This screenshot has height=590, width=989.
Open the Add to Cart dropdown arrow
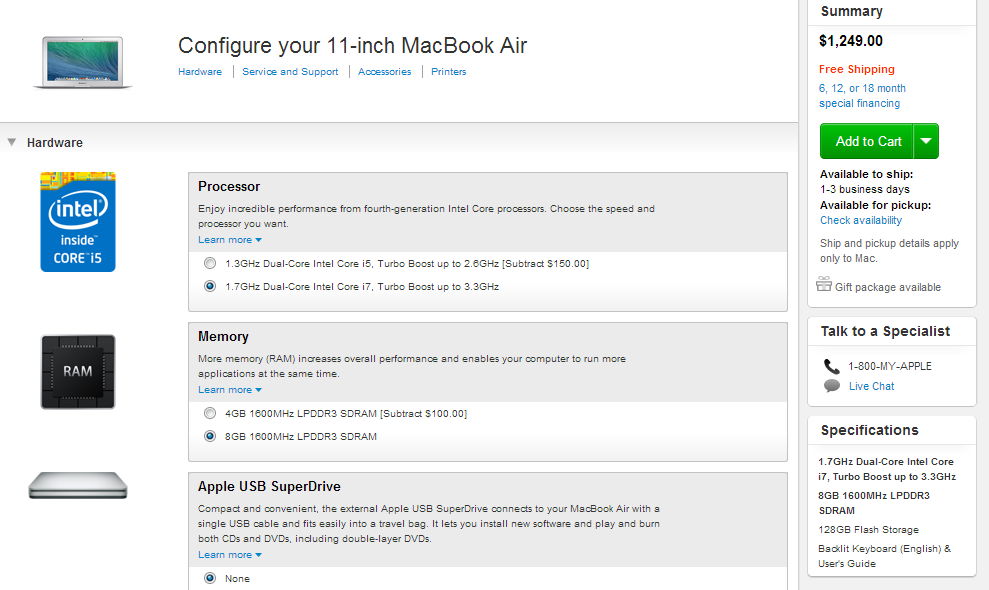pos(926,141)
